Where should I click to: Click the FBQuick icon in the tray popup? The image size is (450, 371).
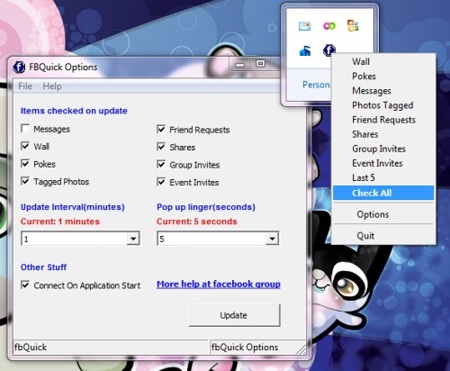329,50
